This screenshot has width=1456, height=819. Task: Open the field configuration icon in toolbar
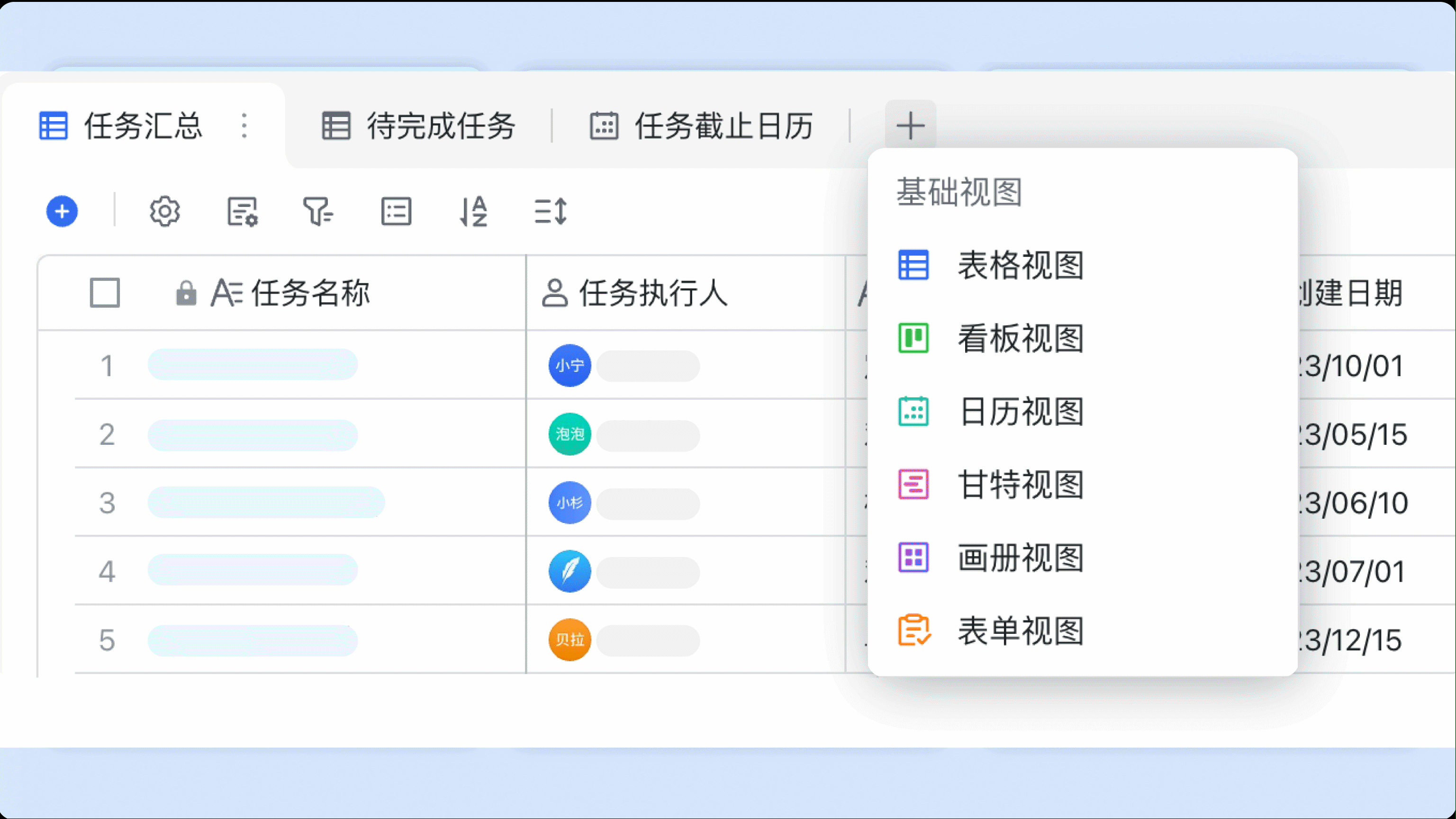243,211
